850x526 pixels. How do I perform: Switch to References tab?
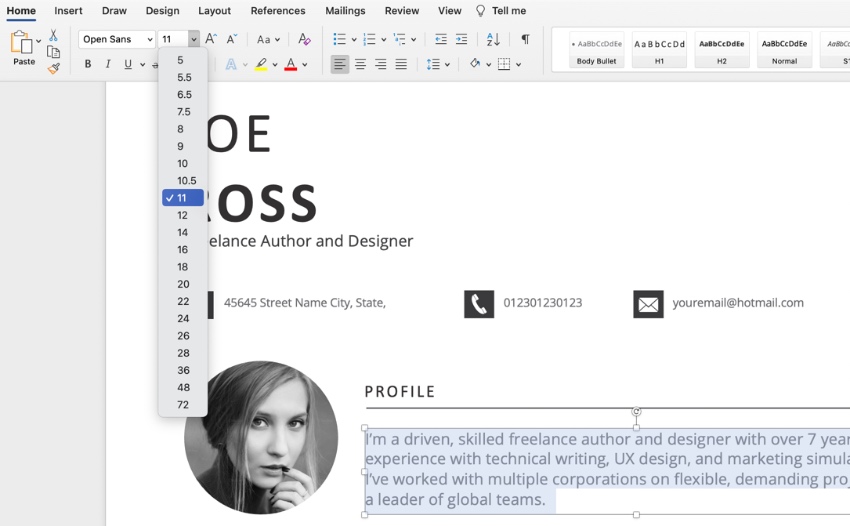(278, 11)
